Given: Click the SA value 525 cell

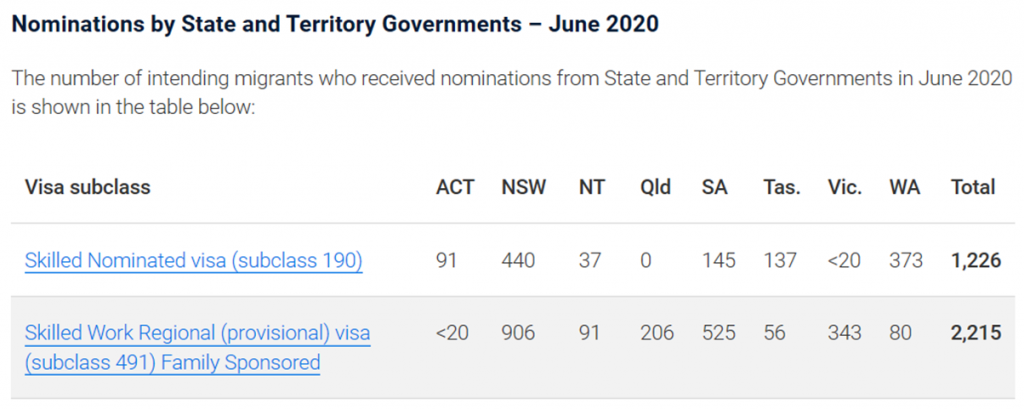Looking at the screenshot, I should click(x=718, y=333).
